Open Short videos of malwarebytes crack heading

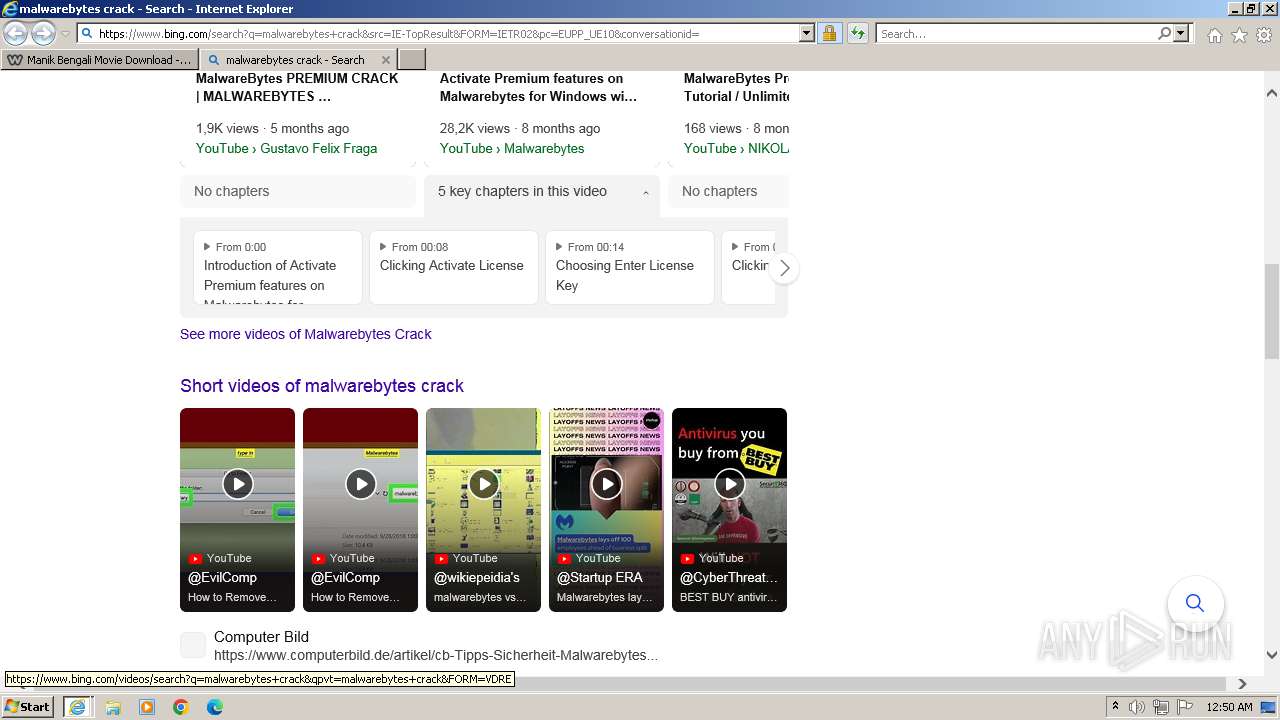click(x=322, y=386)
